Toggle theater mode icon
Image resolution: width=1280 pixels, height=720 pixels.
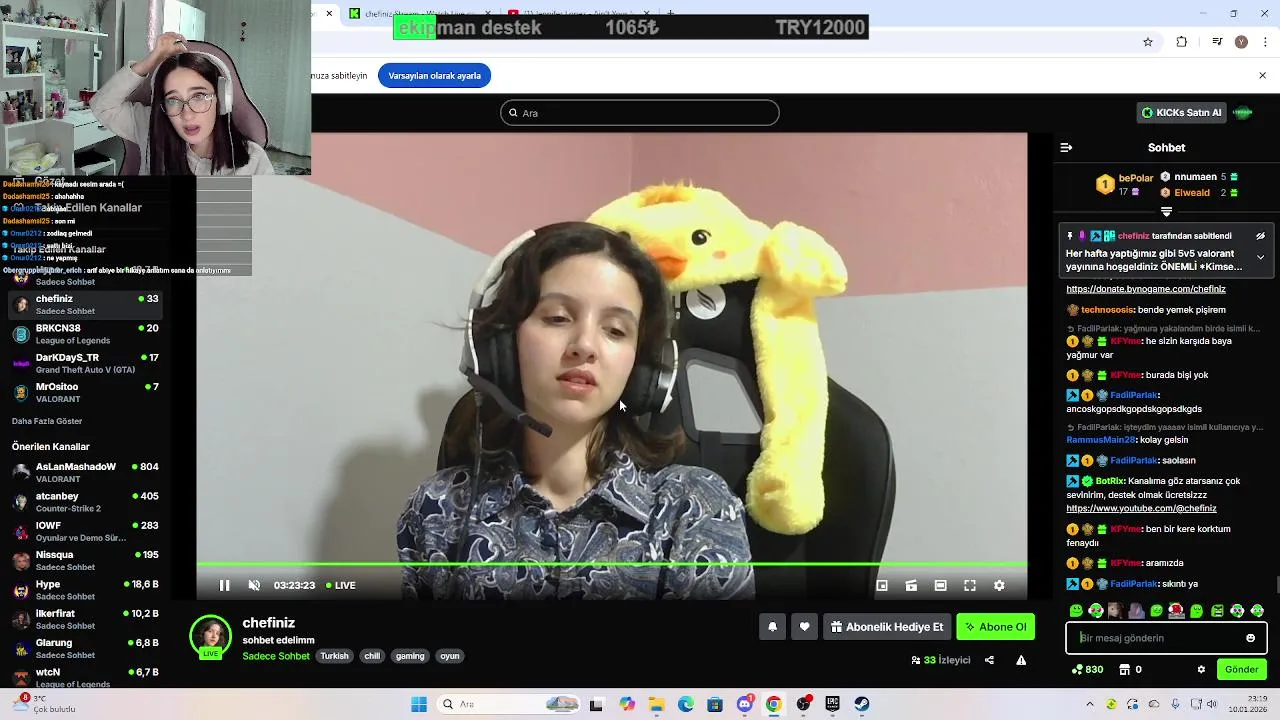point(940,586)
